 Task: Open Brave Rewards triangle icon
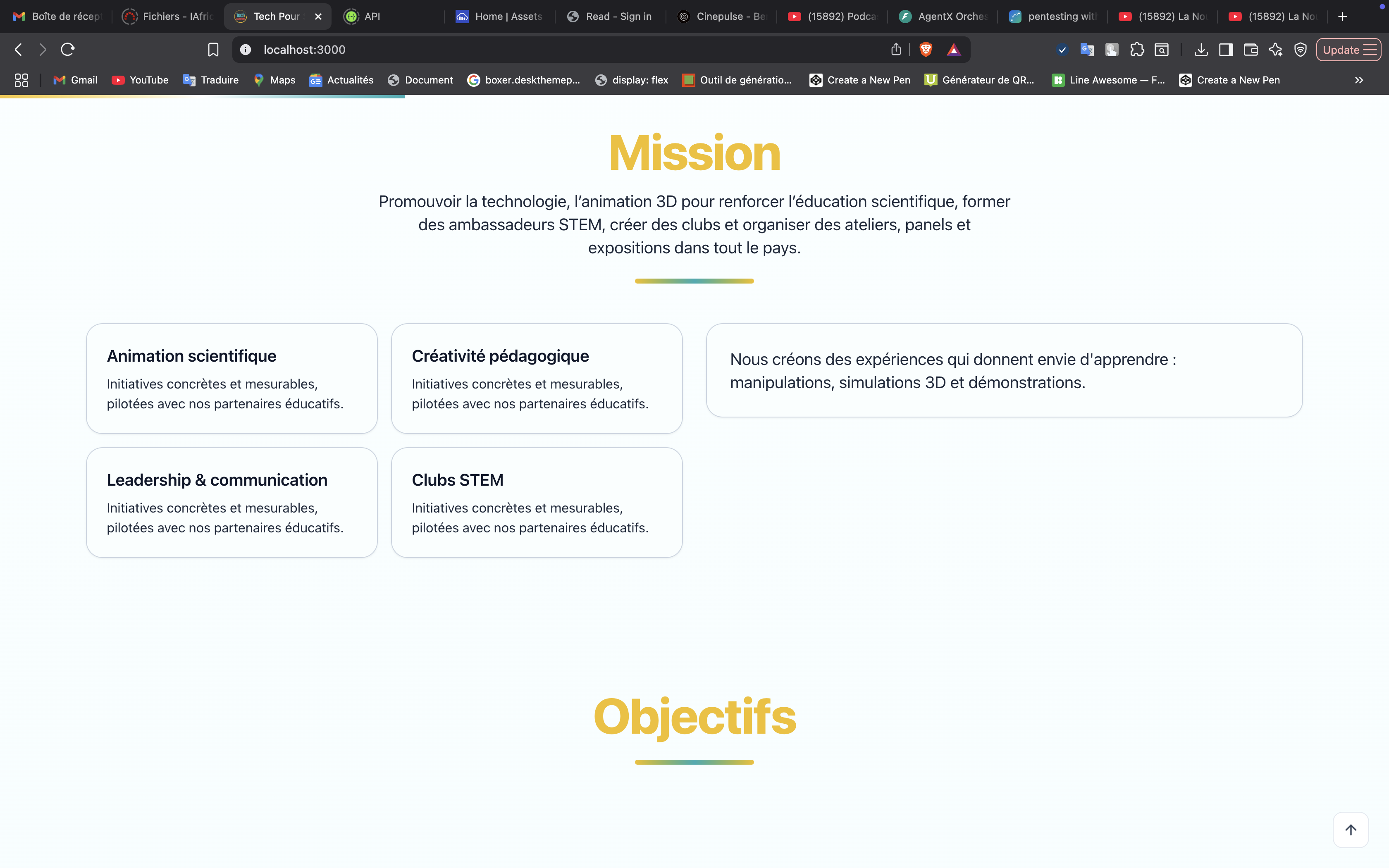(x=954, y=50)
